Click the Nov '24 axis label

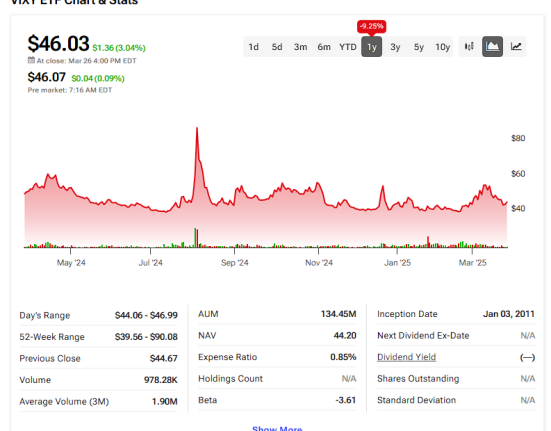(x=319, y=263)
